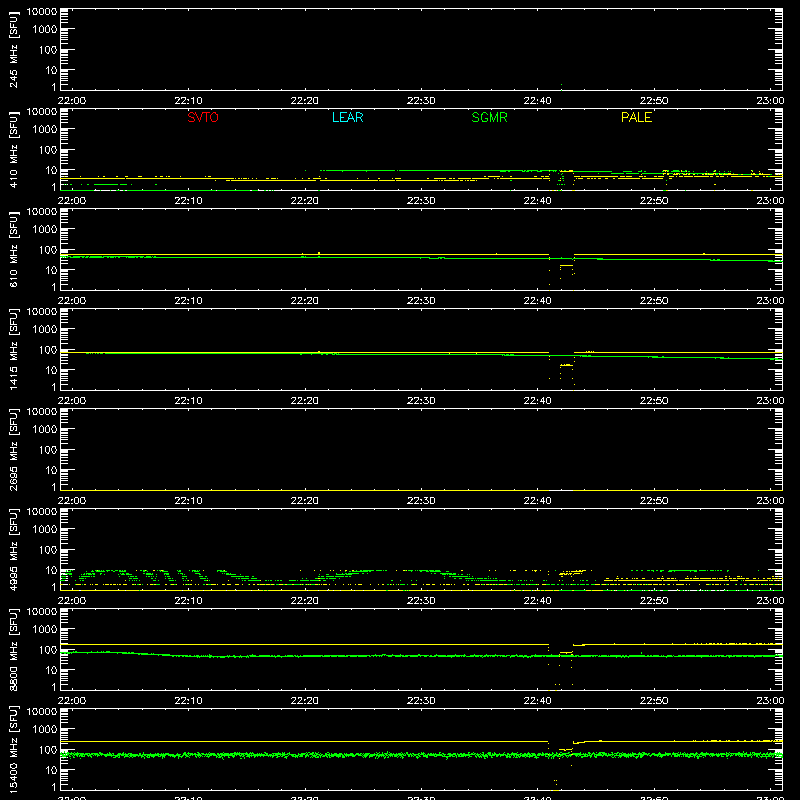Click 22:30 time label under 1415 MHz panel
This screenshot has width=800, height=800.
click(421, 401)
